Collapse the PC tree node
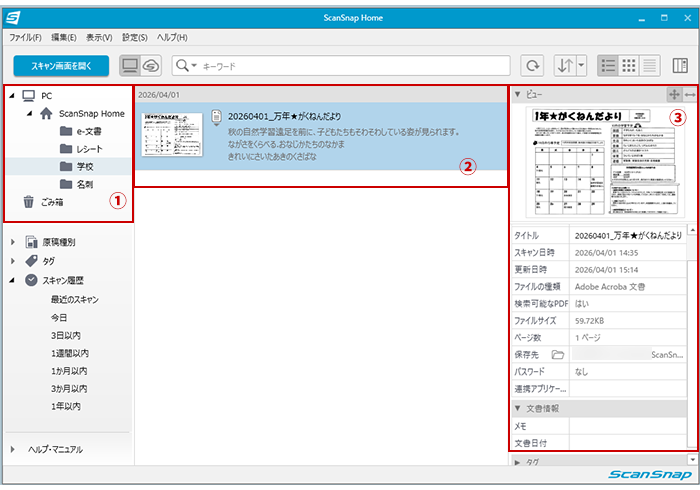This screenshot has width=700, height=490. (12, 96)
